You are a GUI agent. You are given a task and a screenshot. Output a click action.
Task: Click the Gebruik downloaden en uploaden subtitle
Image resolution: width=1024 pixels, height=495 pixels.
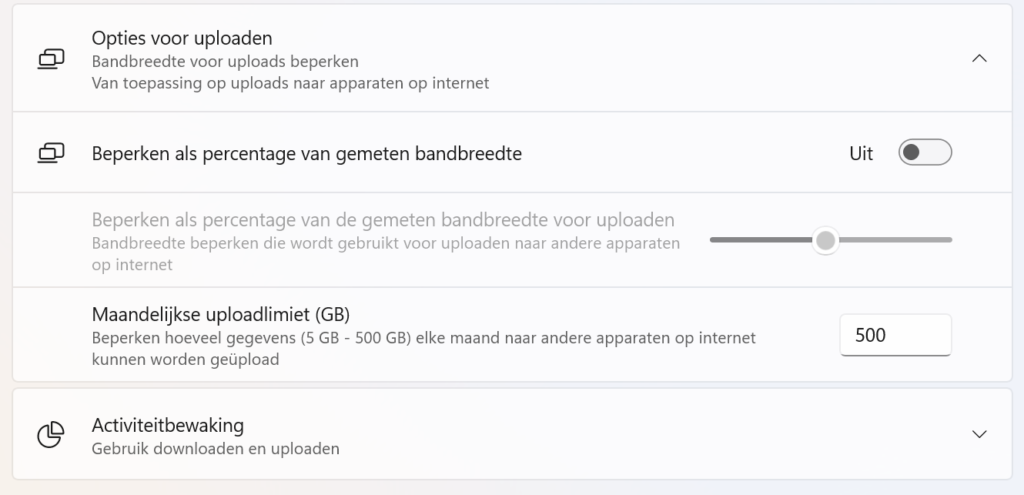[x=216, y=449]
